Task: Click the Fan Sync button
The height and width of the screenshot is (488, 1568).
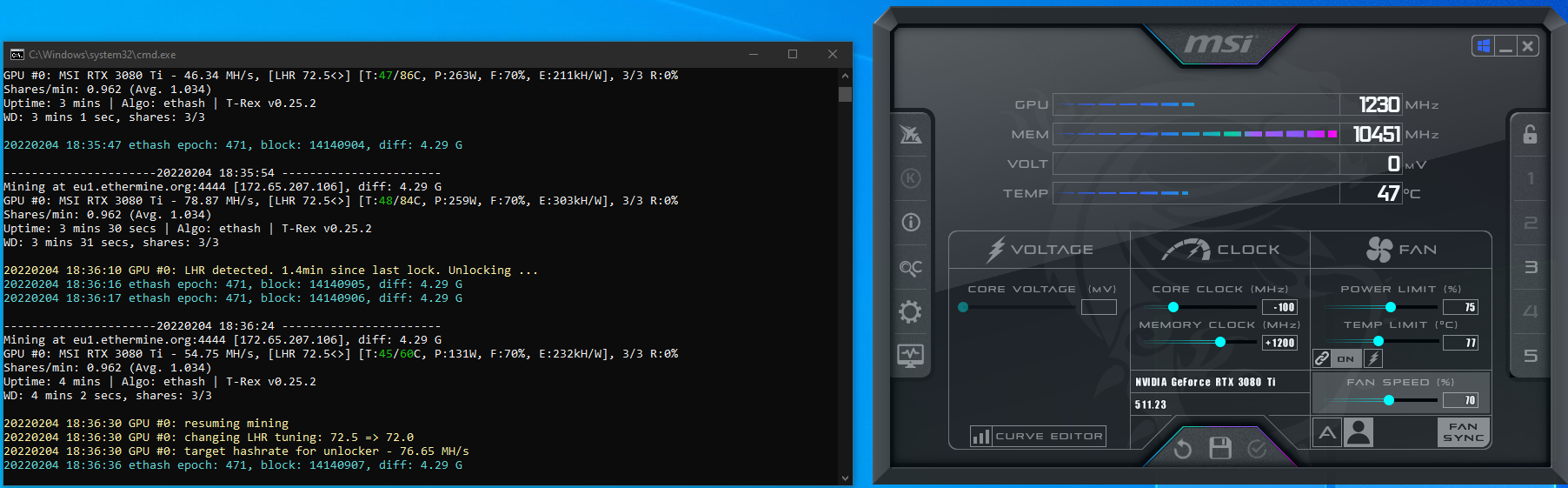Action: (1464, 432)
